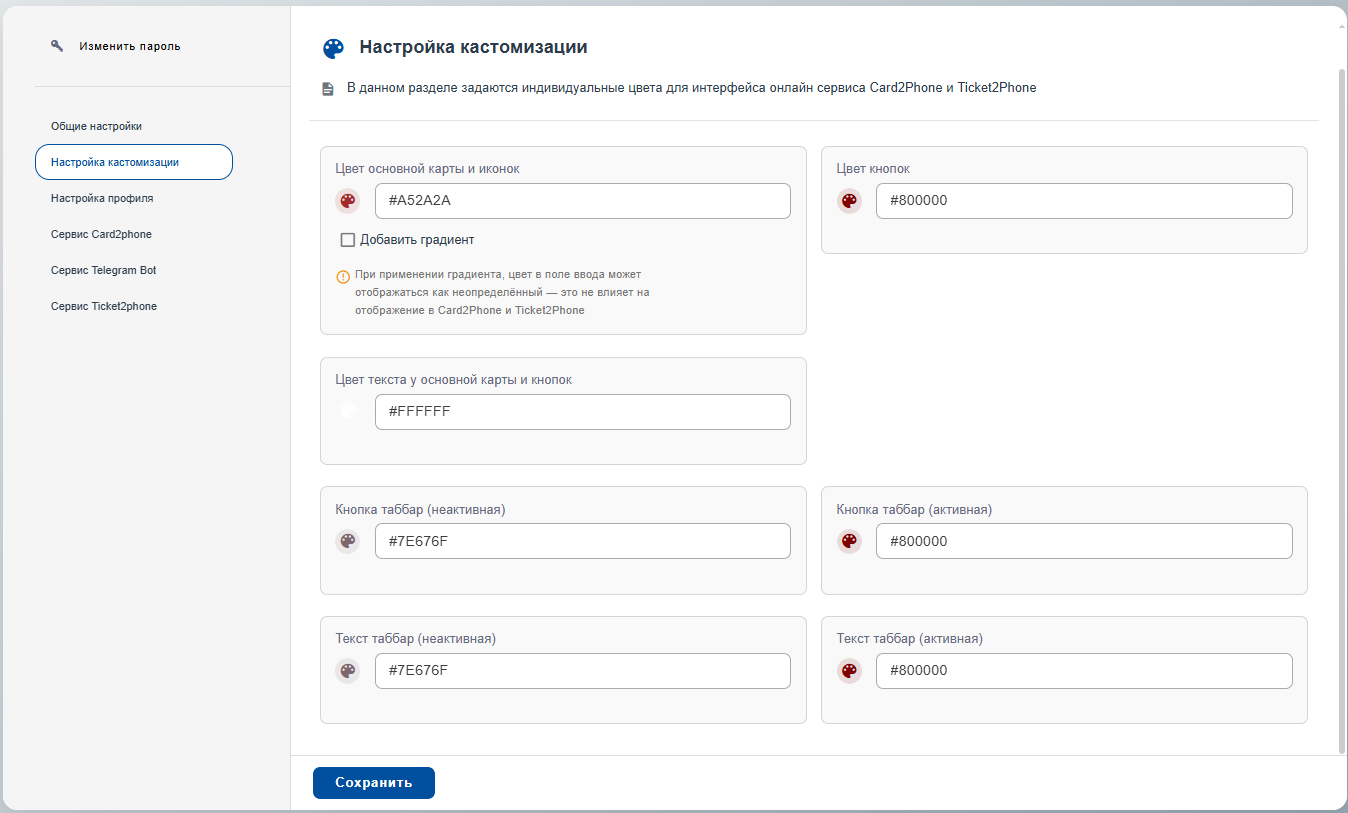Click the key icon beside Изменить пароль

coord(57,46)
